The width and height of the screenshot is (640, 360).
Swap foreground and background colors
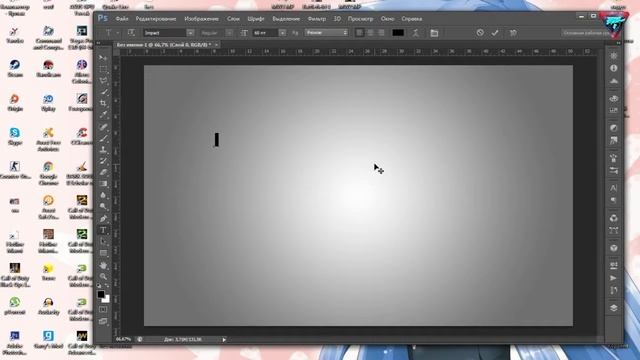[107, 286]
